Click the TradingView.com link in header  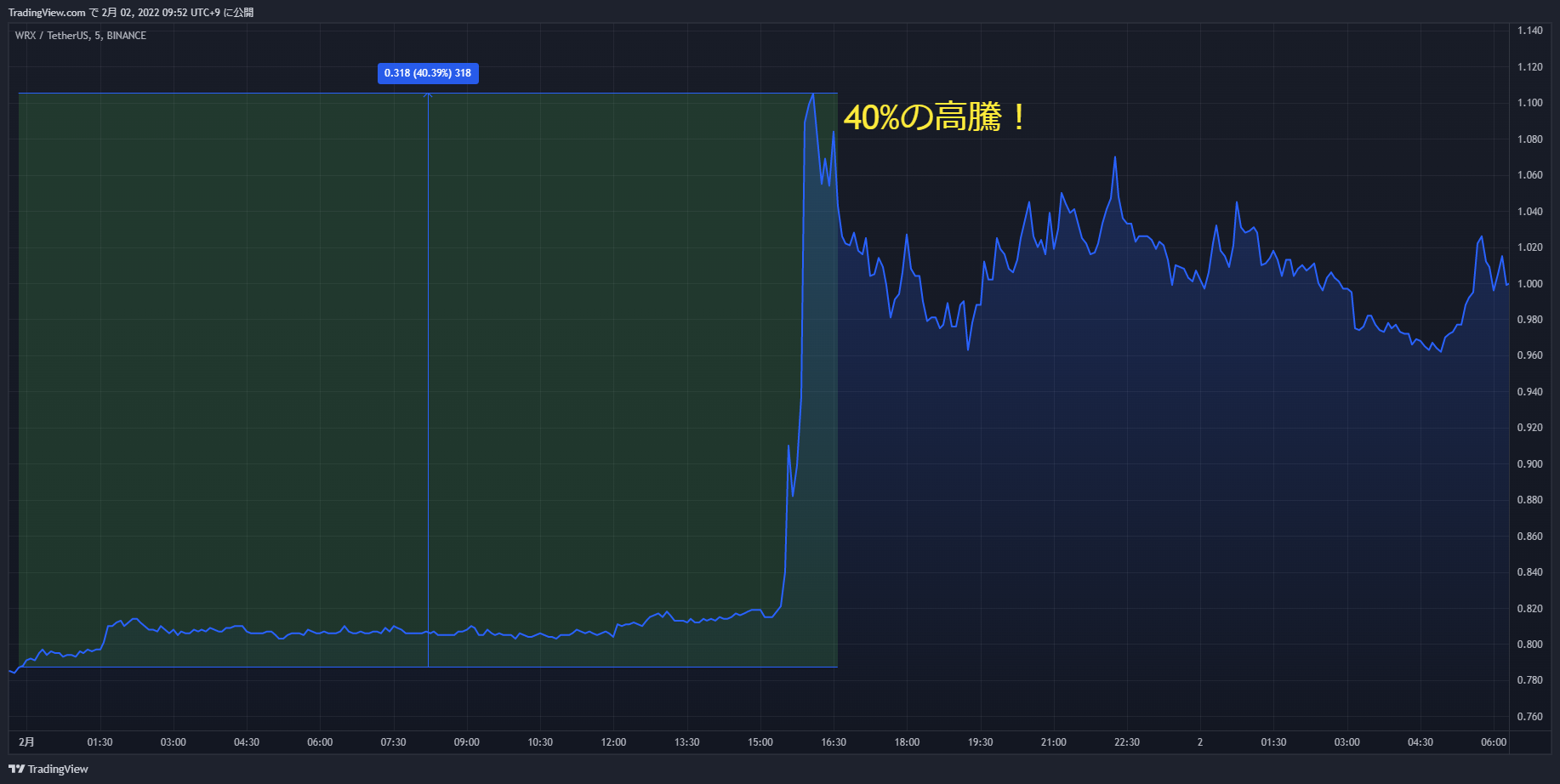(x=47, y=13)
